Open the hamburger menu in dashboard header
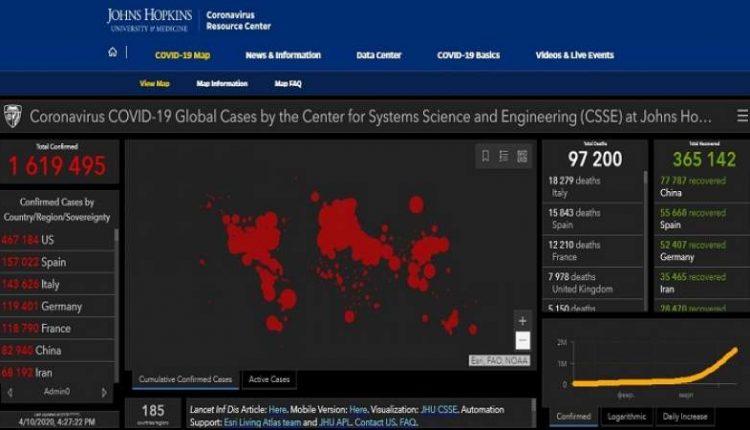The width and height of the screenshot is (750, 430). [x=741, y=116]
